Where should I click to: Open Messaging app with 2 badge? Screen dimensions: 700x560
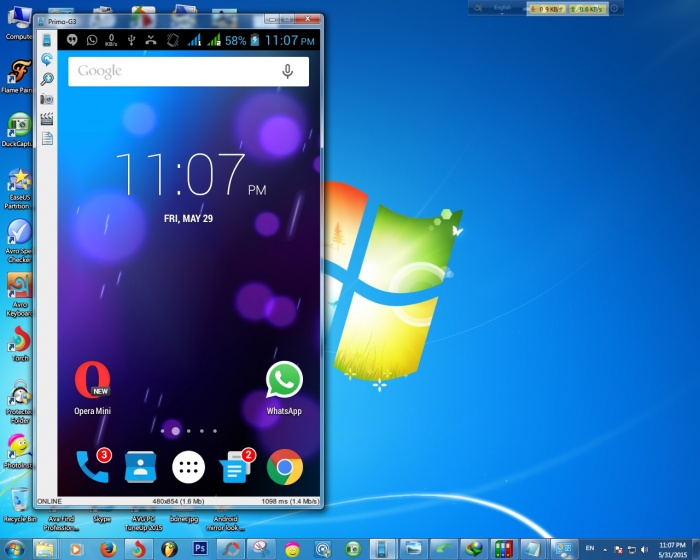tap(237, 466)
